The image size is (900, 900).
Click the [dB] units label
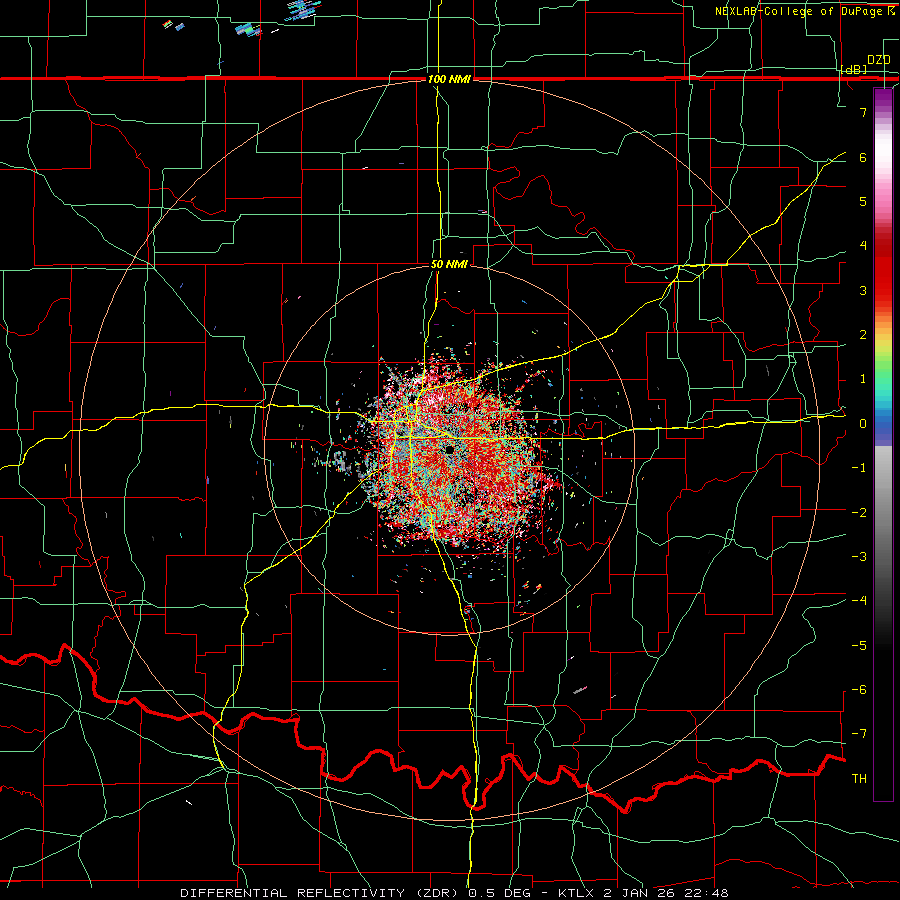854,69
